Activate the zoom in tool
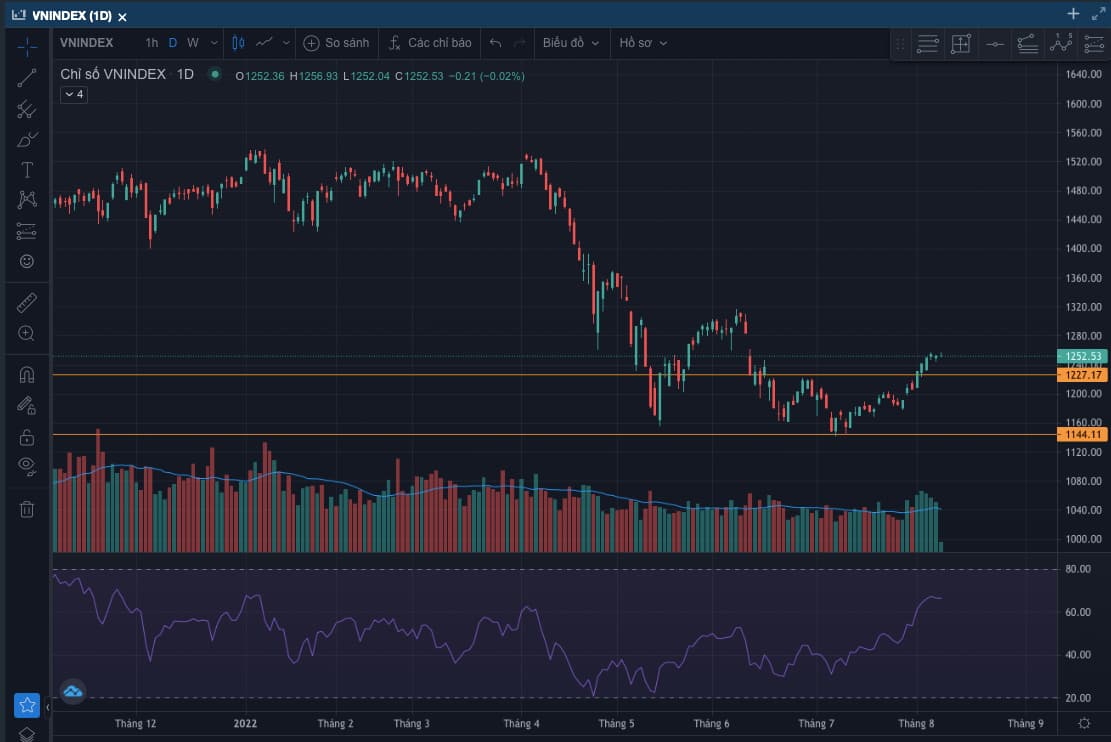 tap(27, 333)
